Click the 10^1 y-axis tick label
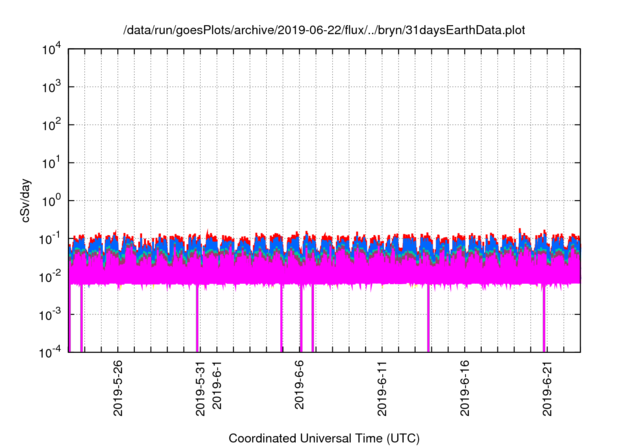 (51, 163)
